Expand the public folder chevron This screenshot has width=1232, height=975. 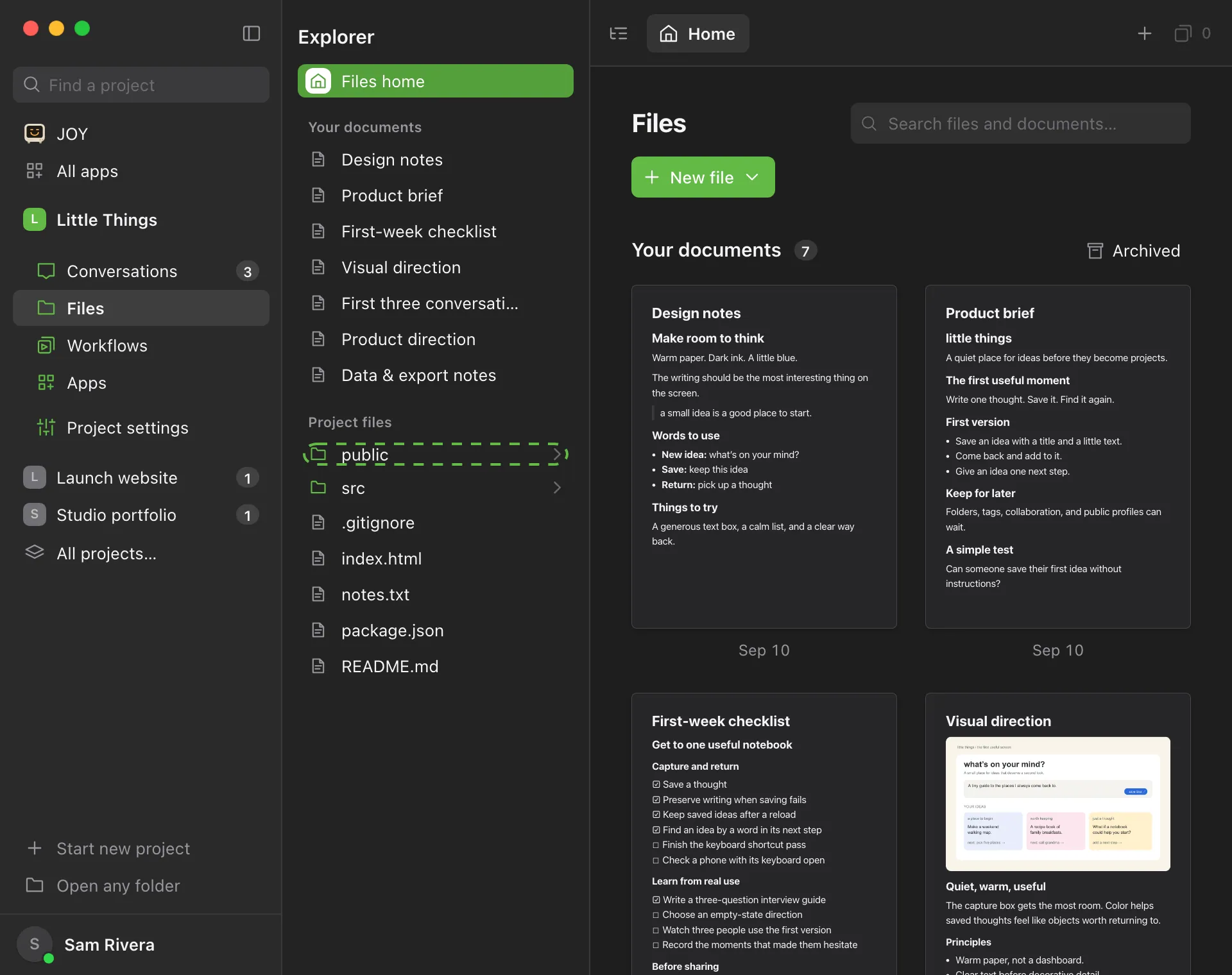point(557,454)
